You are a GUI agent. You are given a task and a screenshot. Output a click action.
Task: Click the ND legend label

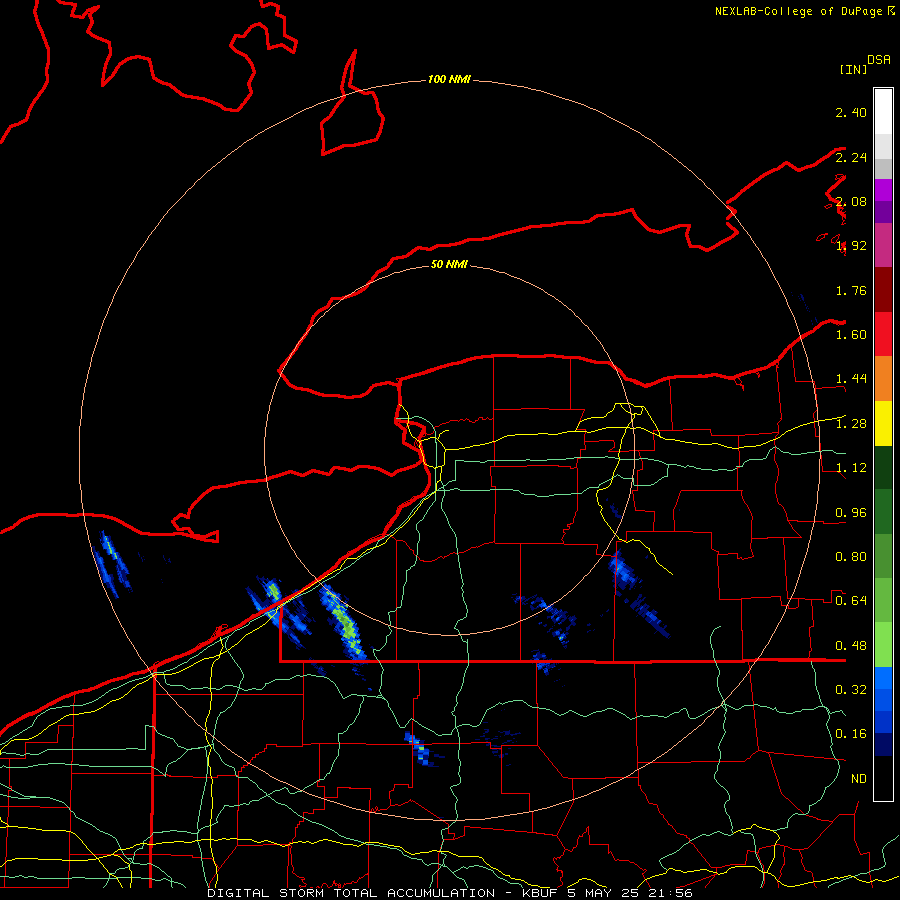[859, 779]
